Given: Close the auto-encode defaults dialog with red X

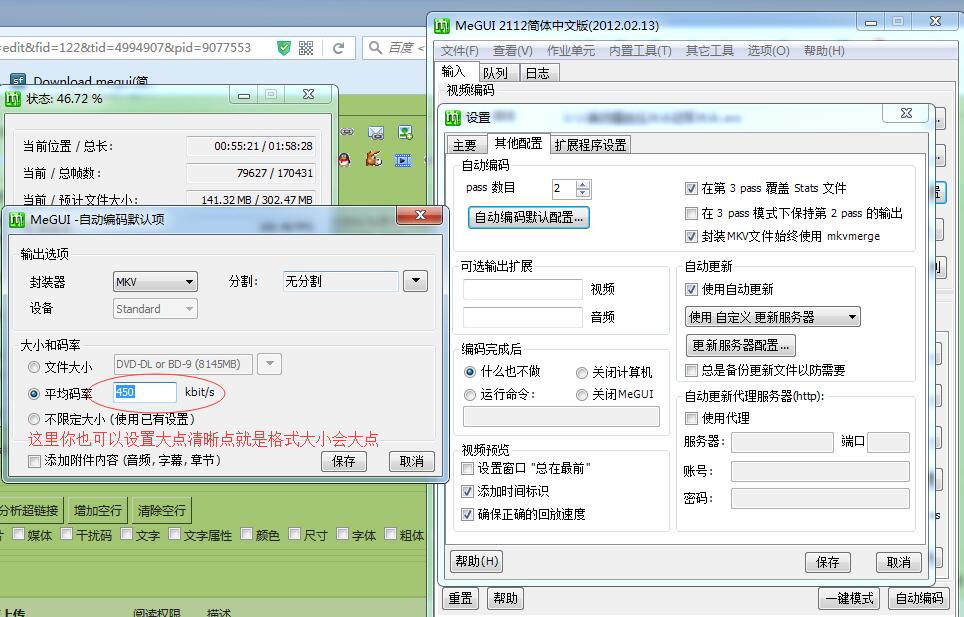Looking at the screenshot, I should 420,214.
